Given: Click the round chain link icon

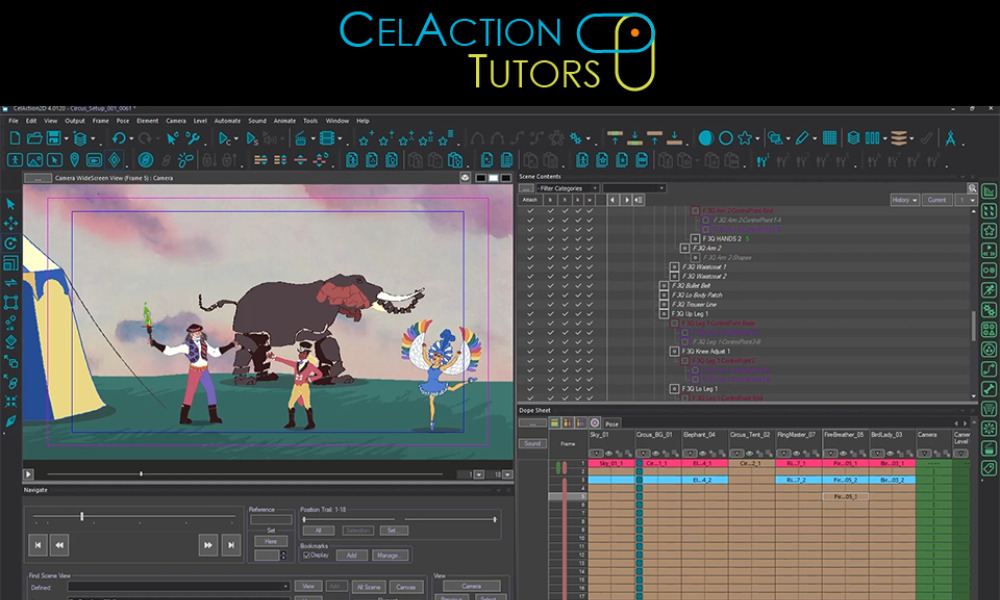Looking at the screenshot, I should (x=145, y=159).
